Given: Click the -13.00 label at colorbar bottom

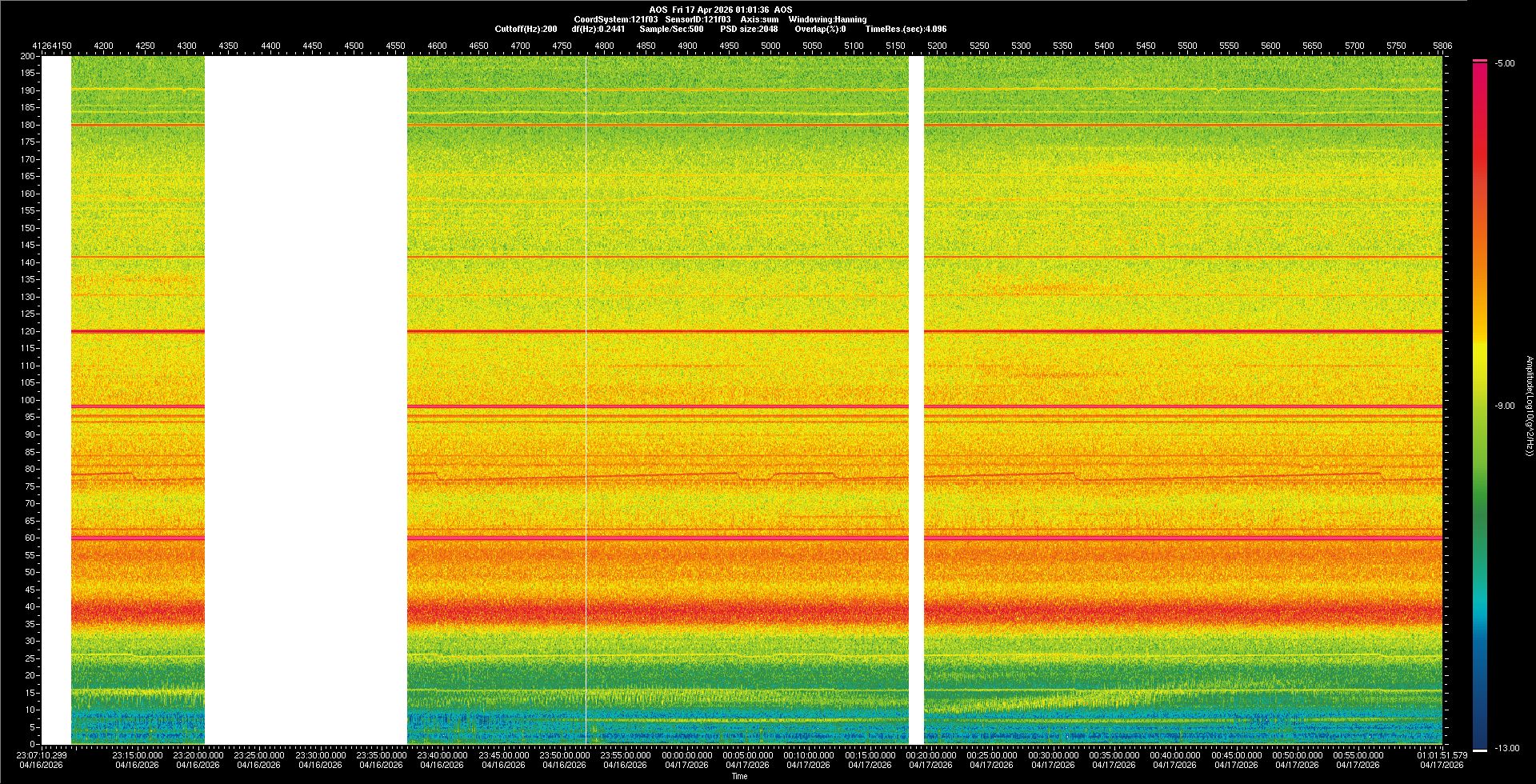Looking at the screenshot, I should coord(1507,749).
